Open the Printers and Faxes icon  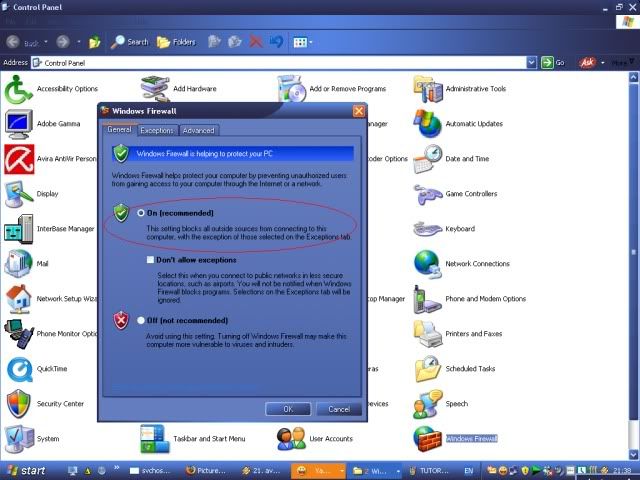(x=428, y=334)
